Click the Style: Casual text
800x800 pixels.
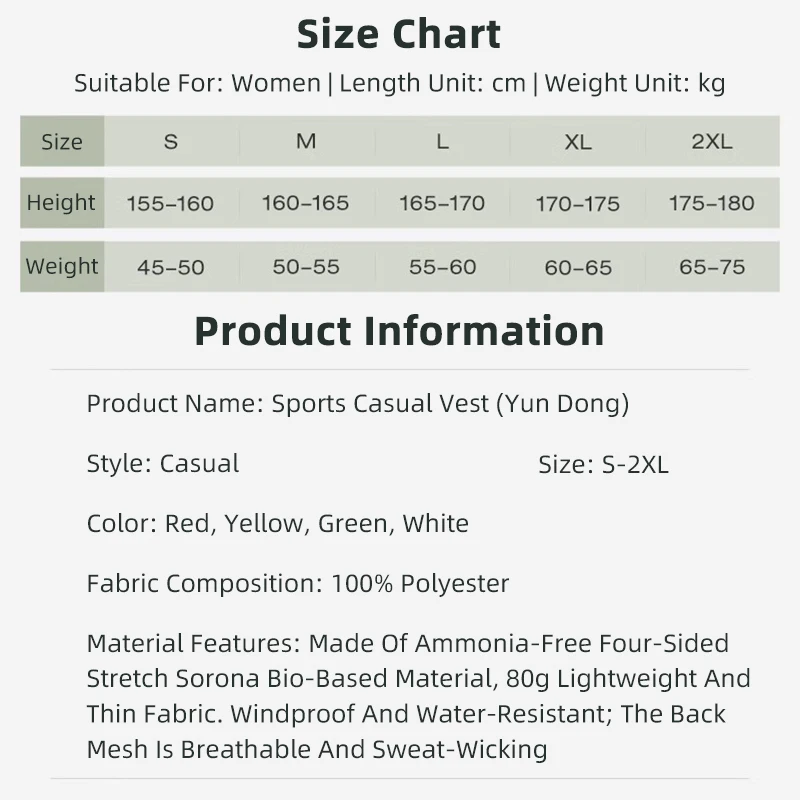[x=163, y=463]
